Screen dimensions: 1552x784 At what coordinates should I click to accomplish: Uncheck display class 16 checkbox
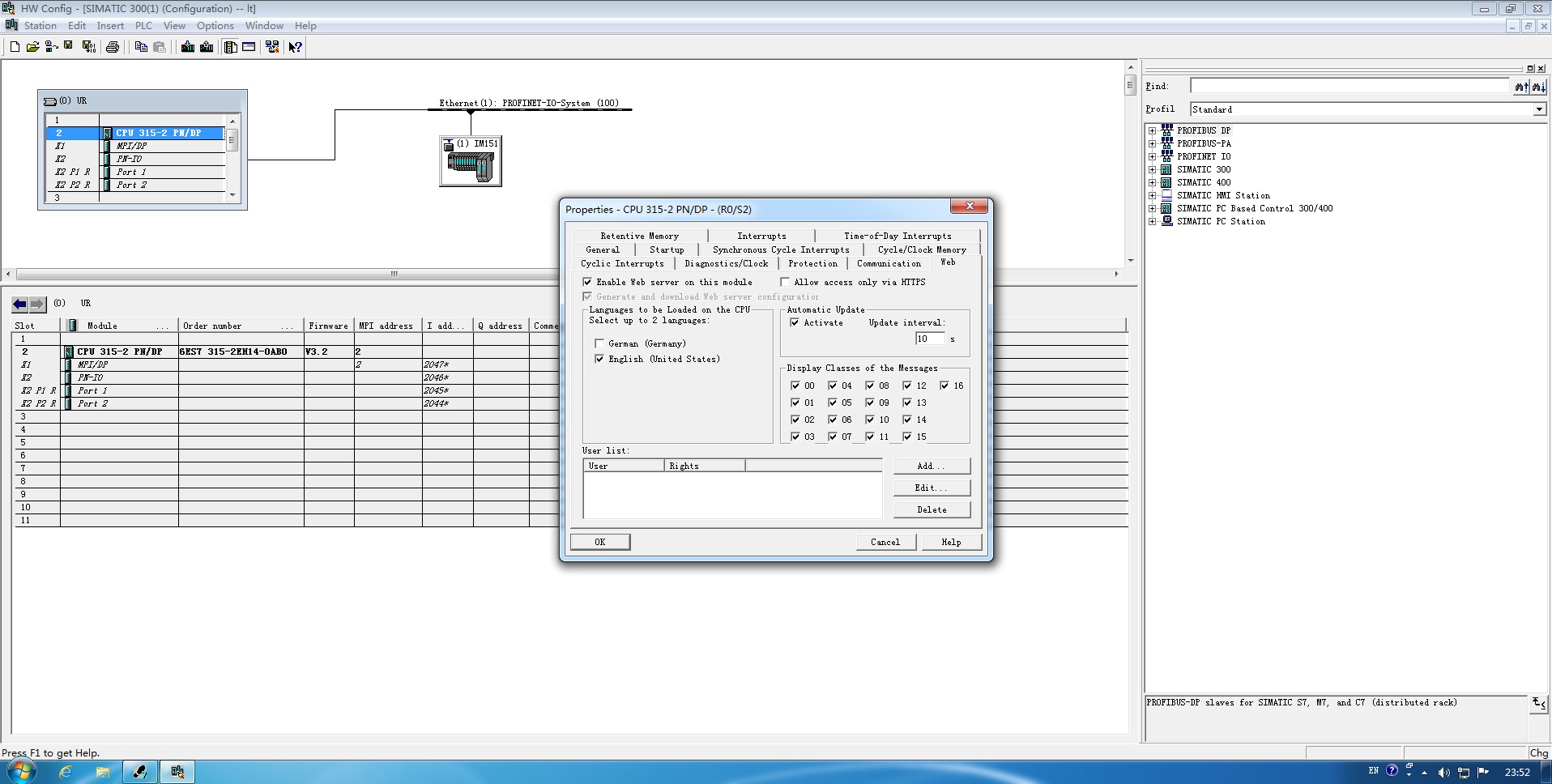pyautogui.click(x=944, y=386)
